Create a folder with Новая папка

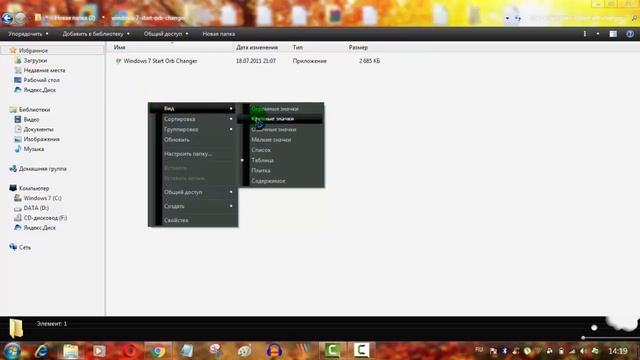[x=218, y=34]
